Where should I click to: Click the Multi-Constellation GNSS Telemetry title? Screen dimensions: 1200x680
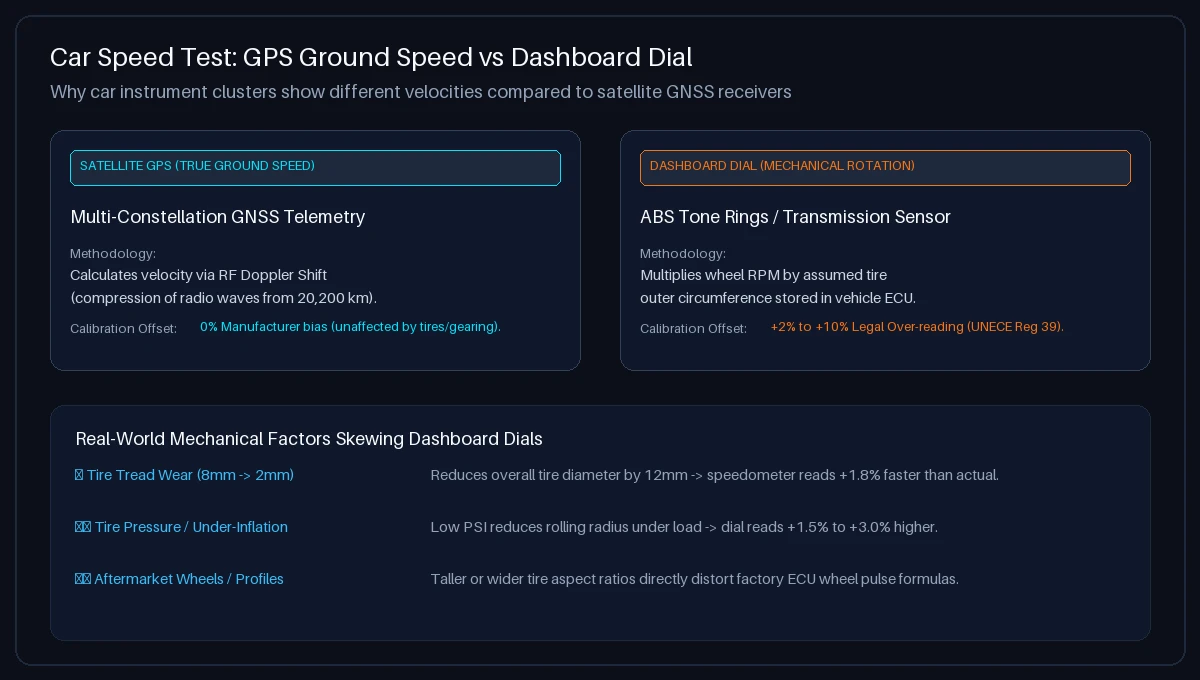pos(218,217)
